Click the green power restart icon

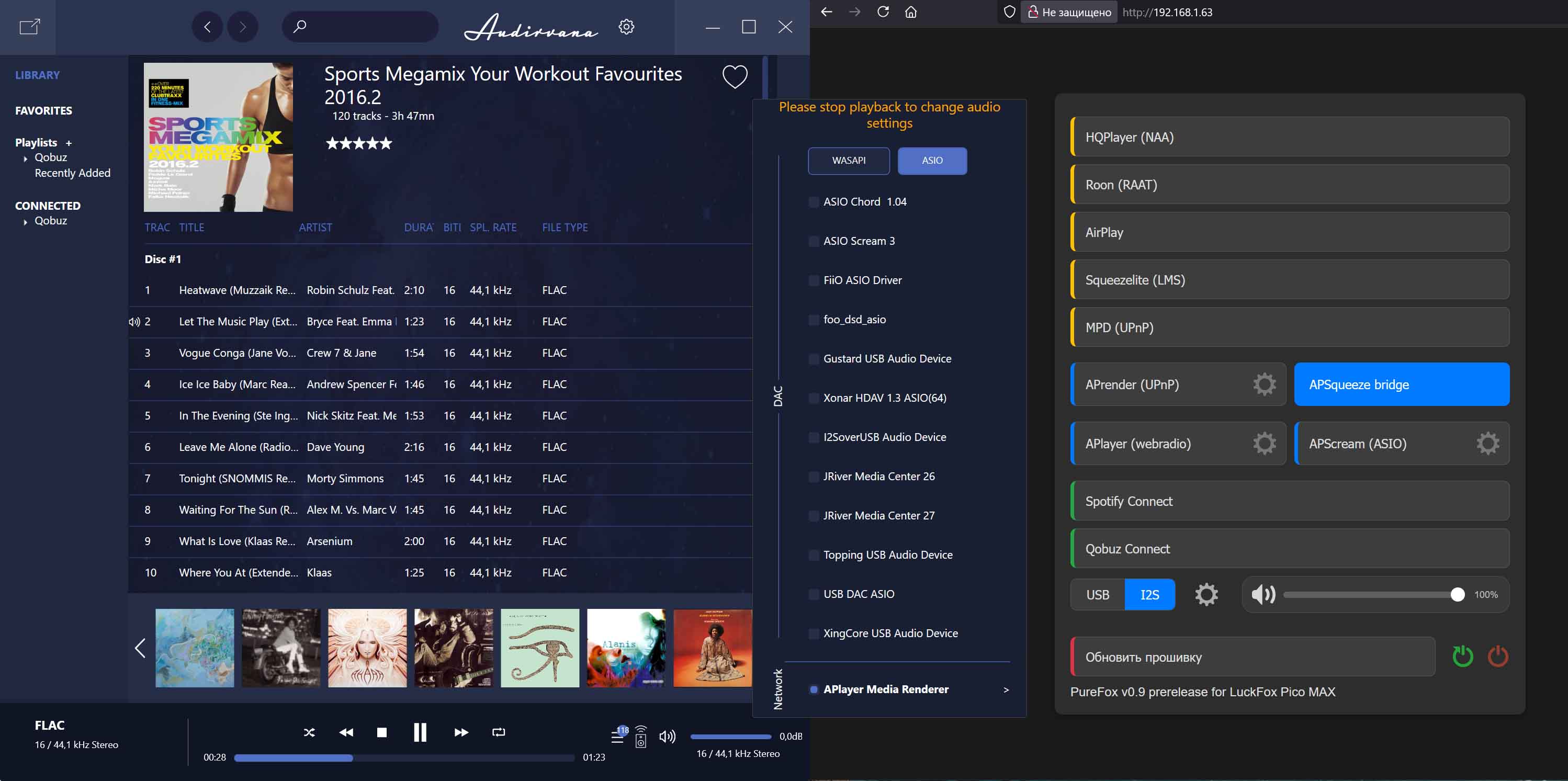click(1462, 656)
